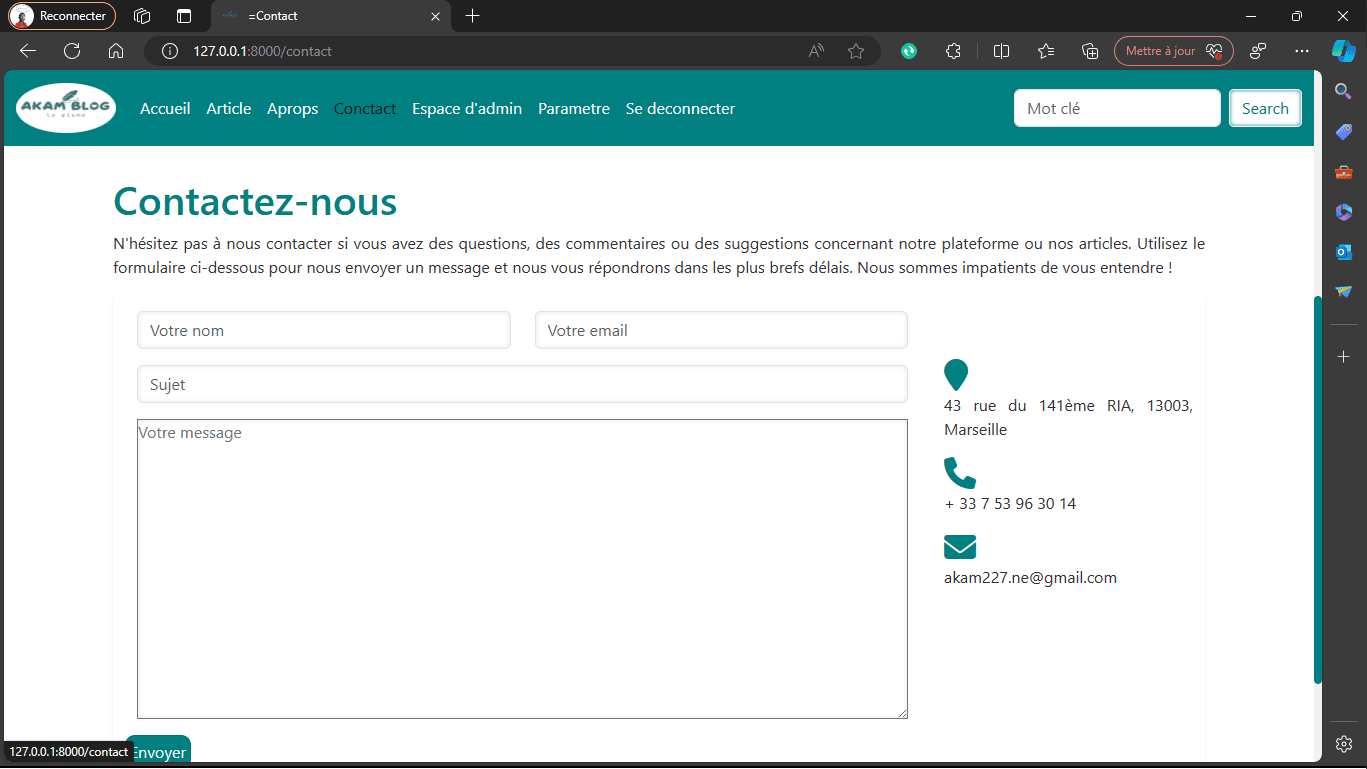Focus the Mot clé search field
The image size is (1367, 769).
pos(1117,109)
